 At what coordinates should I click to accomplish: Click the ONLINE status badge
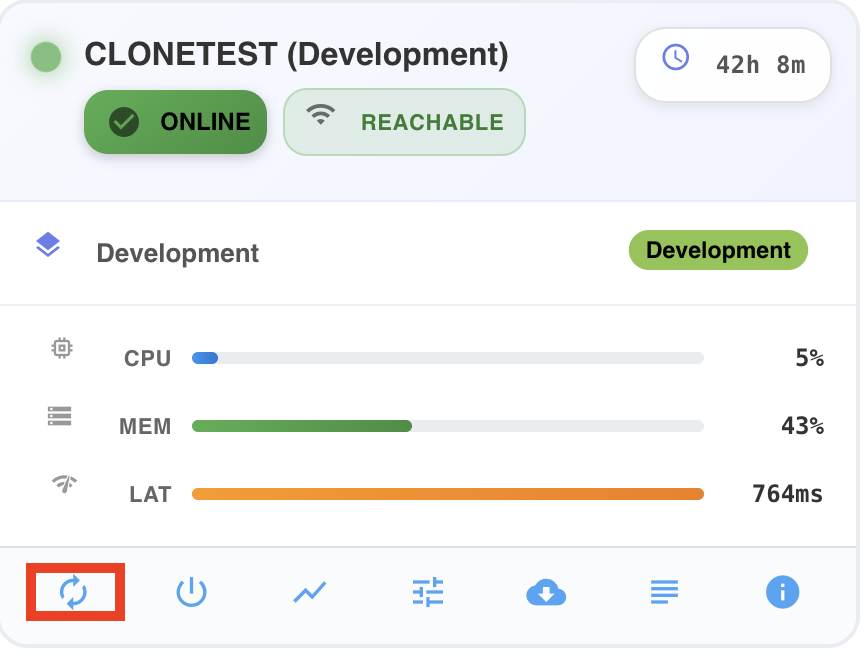[175, 122]
